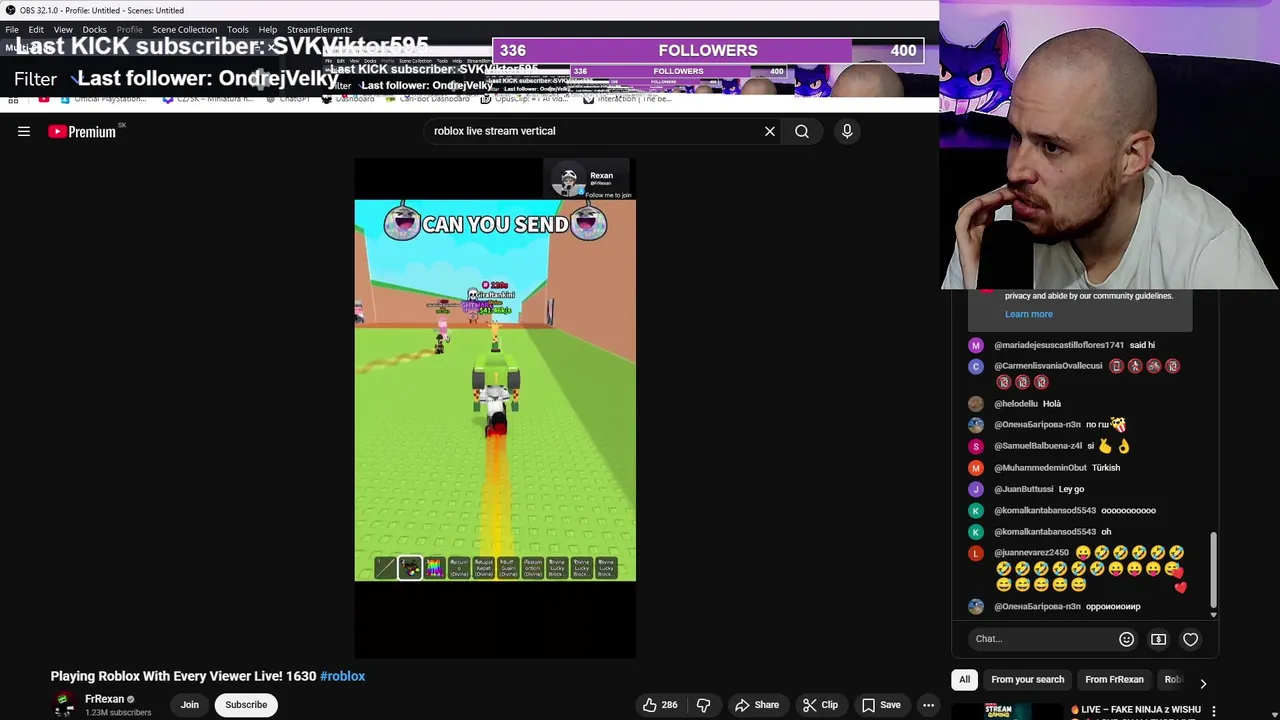Go to YouTube Premium home logo

click(84, 131)
